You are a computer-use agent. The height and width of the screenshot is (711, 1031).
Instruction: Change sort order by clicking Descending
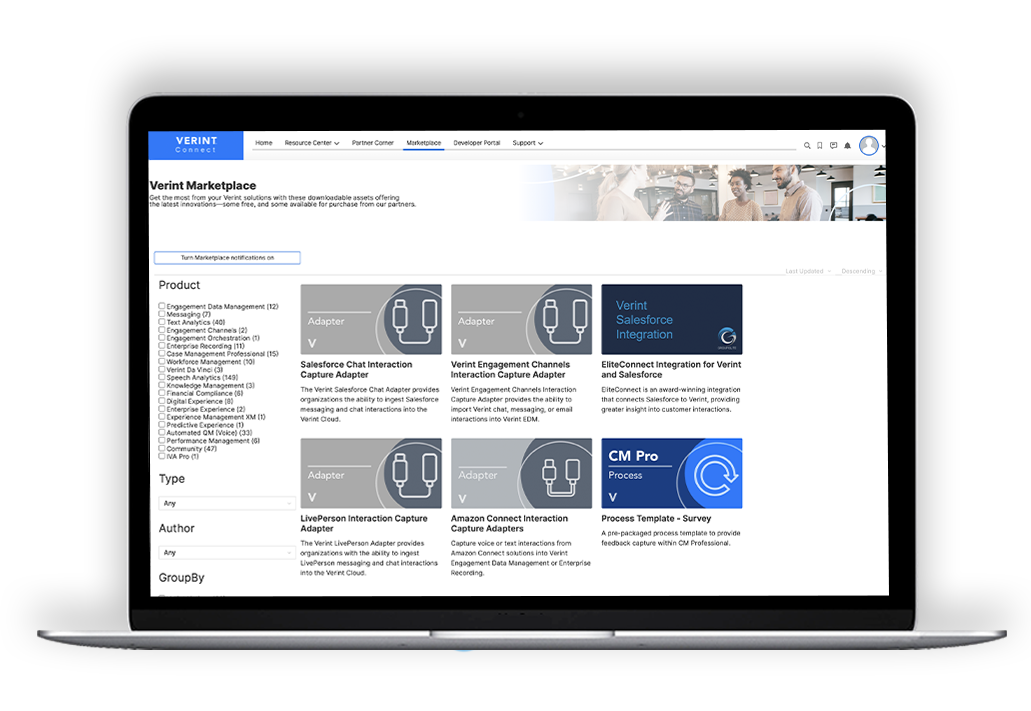859,270
